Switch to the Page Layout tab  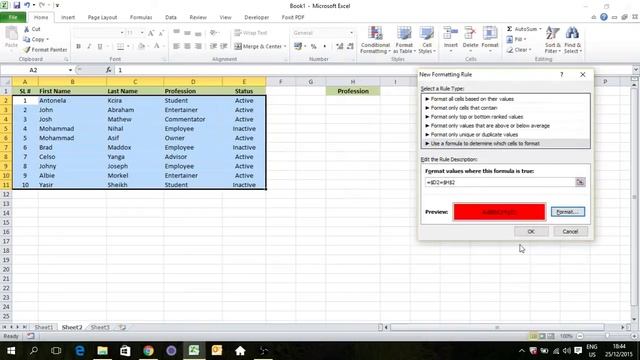point(102,18)
